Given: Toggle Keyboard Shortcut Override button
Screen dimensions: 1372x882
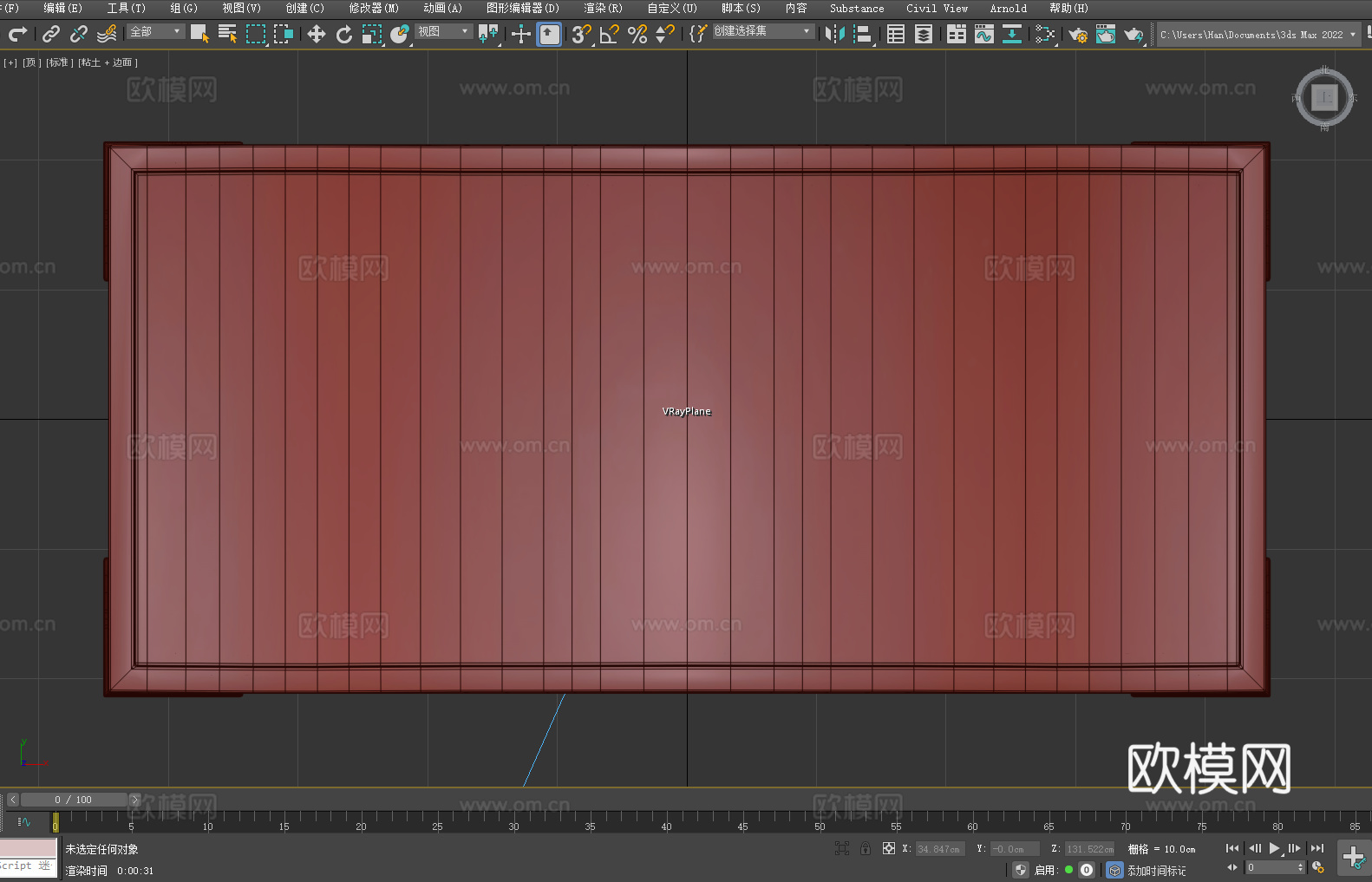Looking at the screenshot, I should 549,34.
